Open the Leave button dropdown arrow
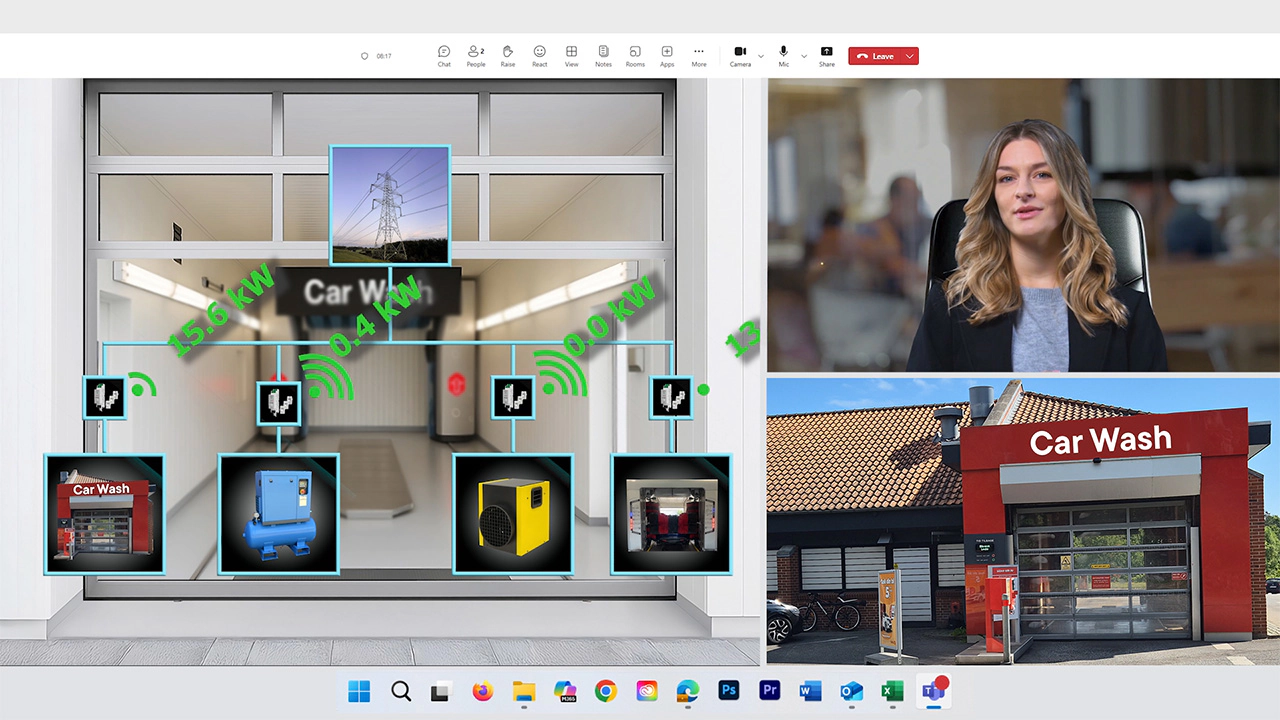1280x720 pixels. 910,56
